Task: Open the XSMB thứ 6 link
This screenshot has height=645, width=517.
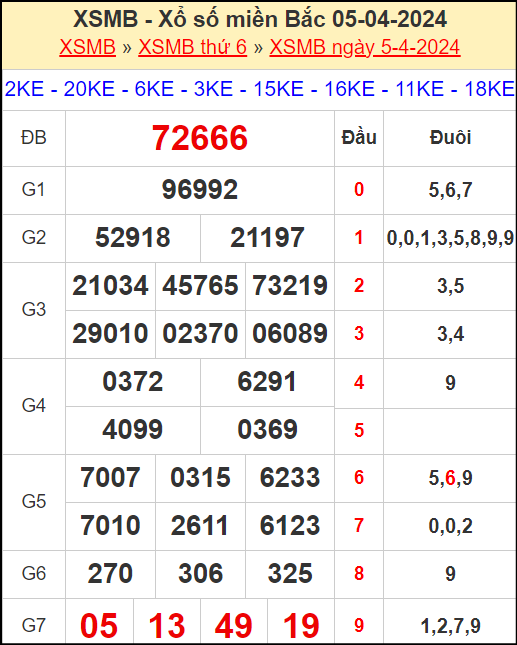Action: 192,47
